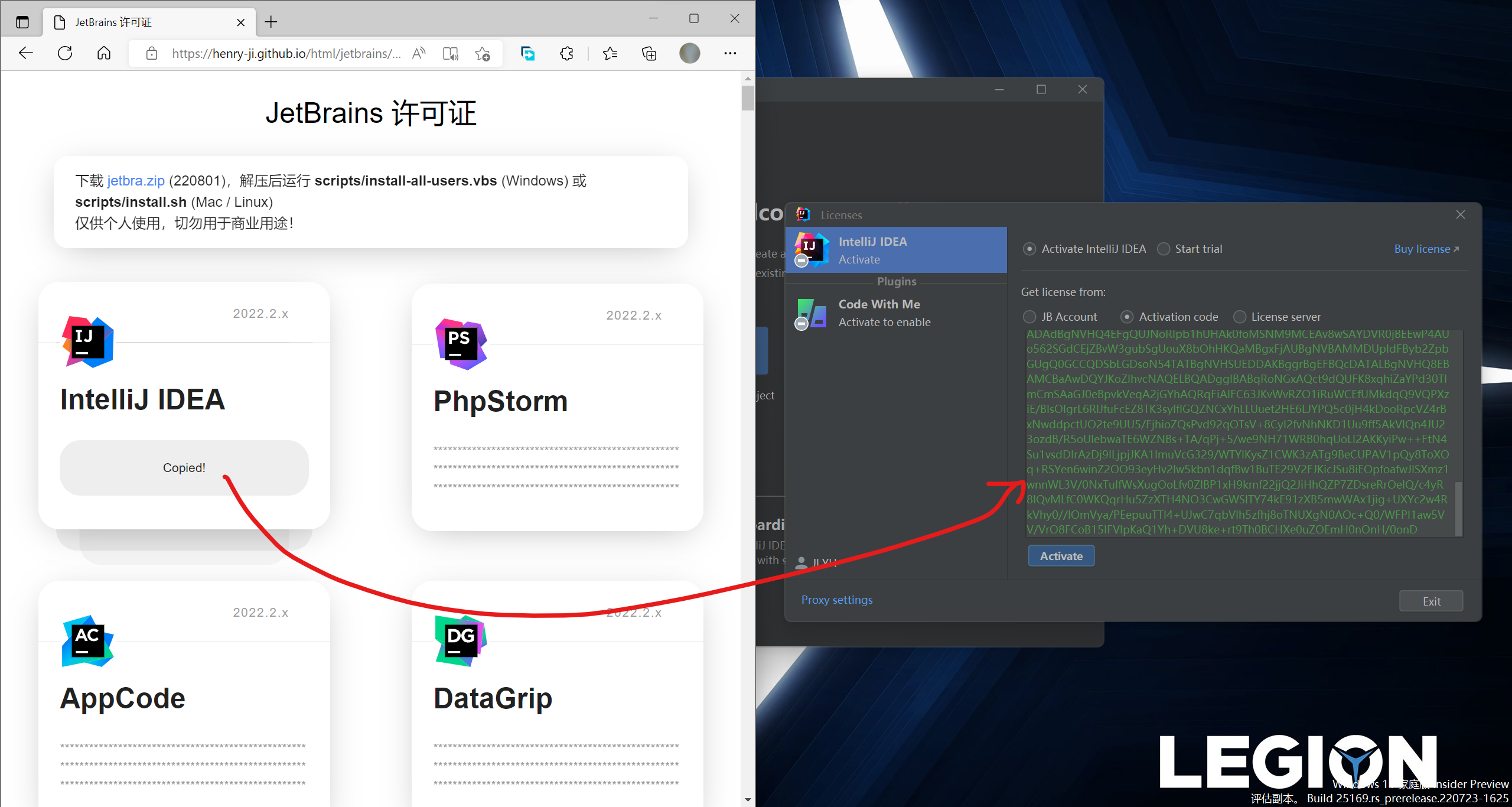The width and height of the screenshot is (1512, 807).
Task: Click the DataGrip masked license code
Action: coord(556,765)
